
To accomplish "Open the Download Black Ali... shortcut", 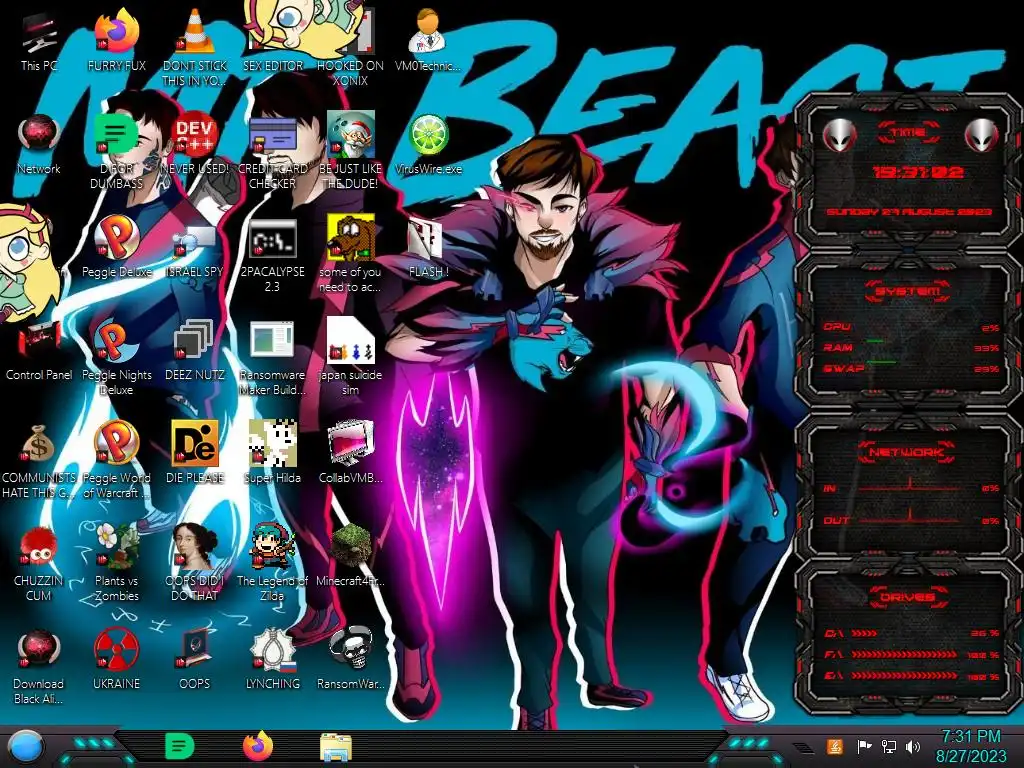I will click(x=39, y=650).
